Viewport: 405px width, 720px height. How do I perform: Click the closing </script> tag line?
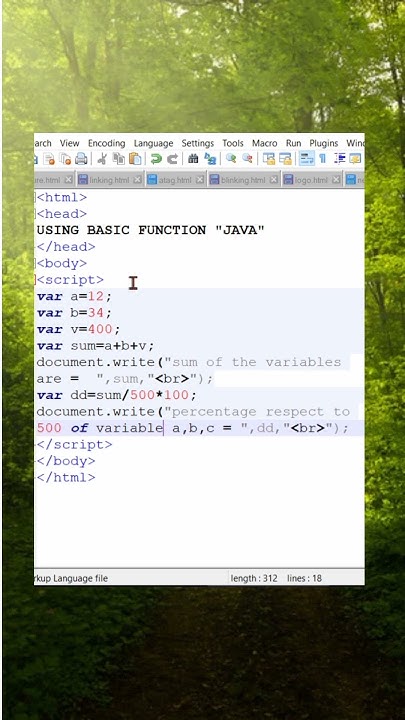[74, 445]
